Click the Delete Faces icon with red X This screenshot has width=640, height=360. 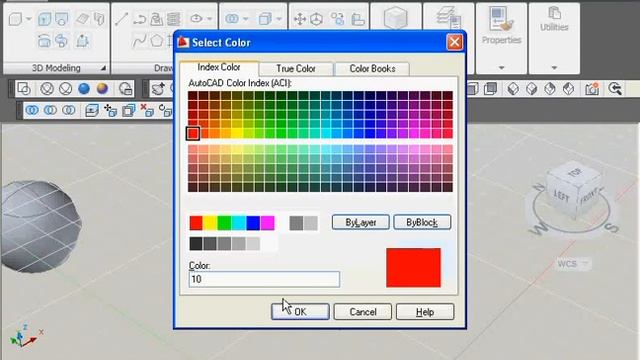(147, 110)
